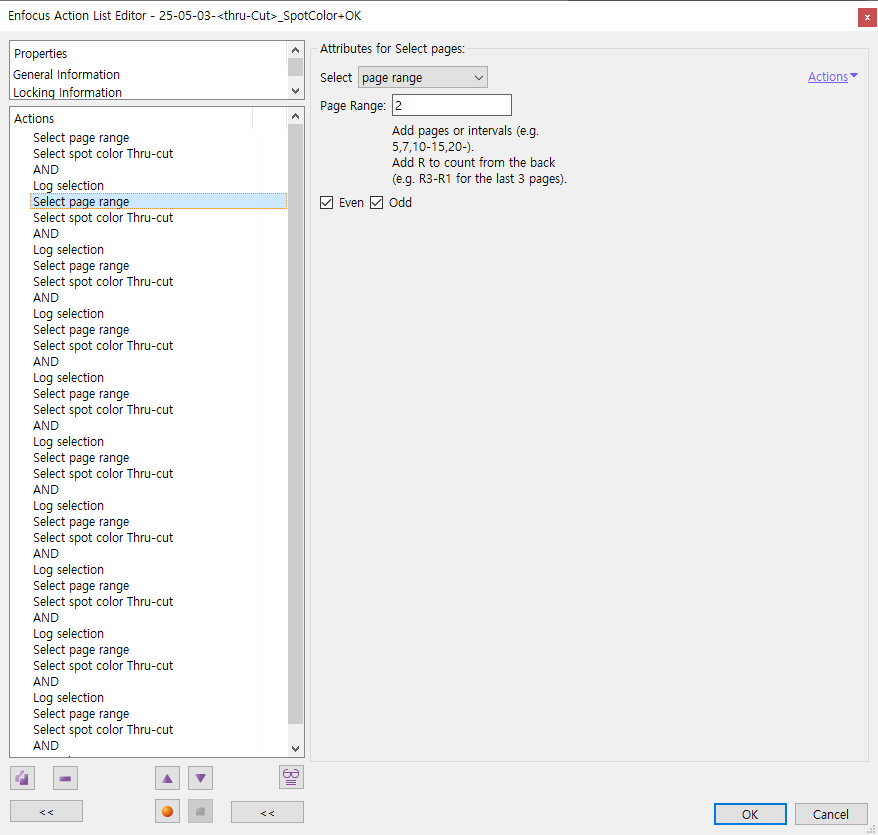The height and width of the screenshot is (835, 878).
Task: Open the Actions dropdown link
Action: 832,77
